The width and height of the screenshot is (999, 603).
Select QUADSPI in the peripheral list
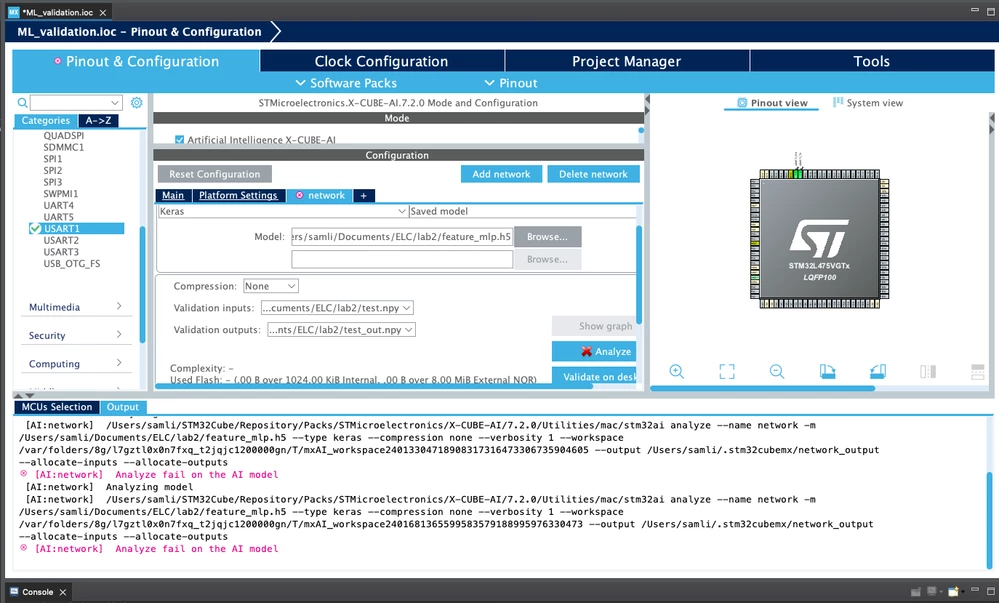[64, 135]
